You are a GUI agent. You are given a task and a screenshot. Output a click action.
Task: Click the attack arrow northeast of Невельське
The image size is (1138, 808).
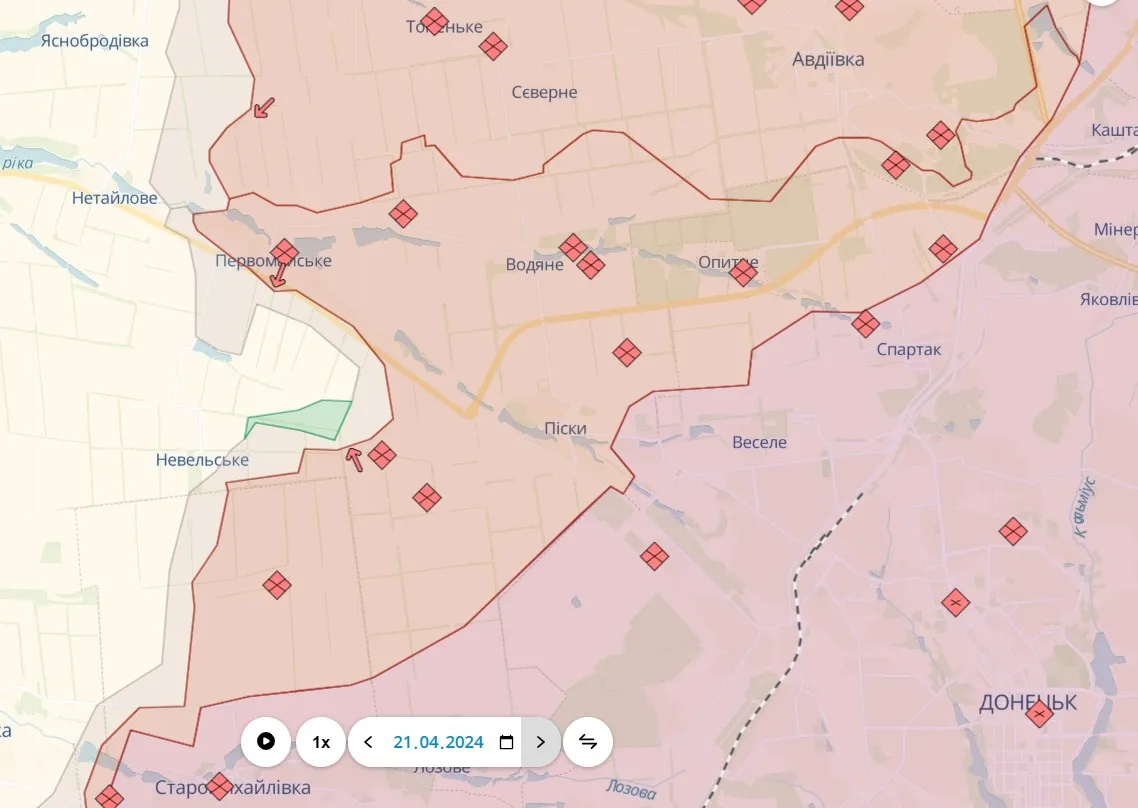353,459
